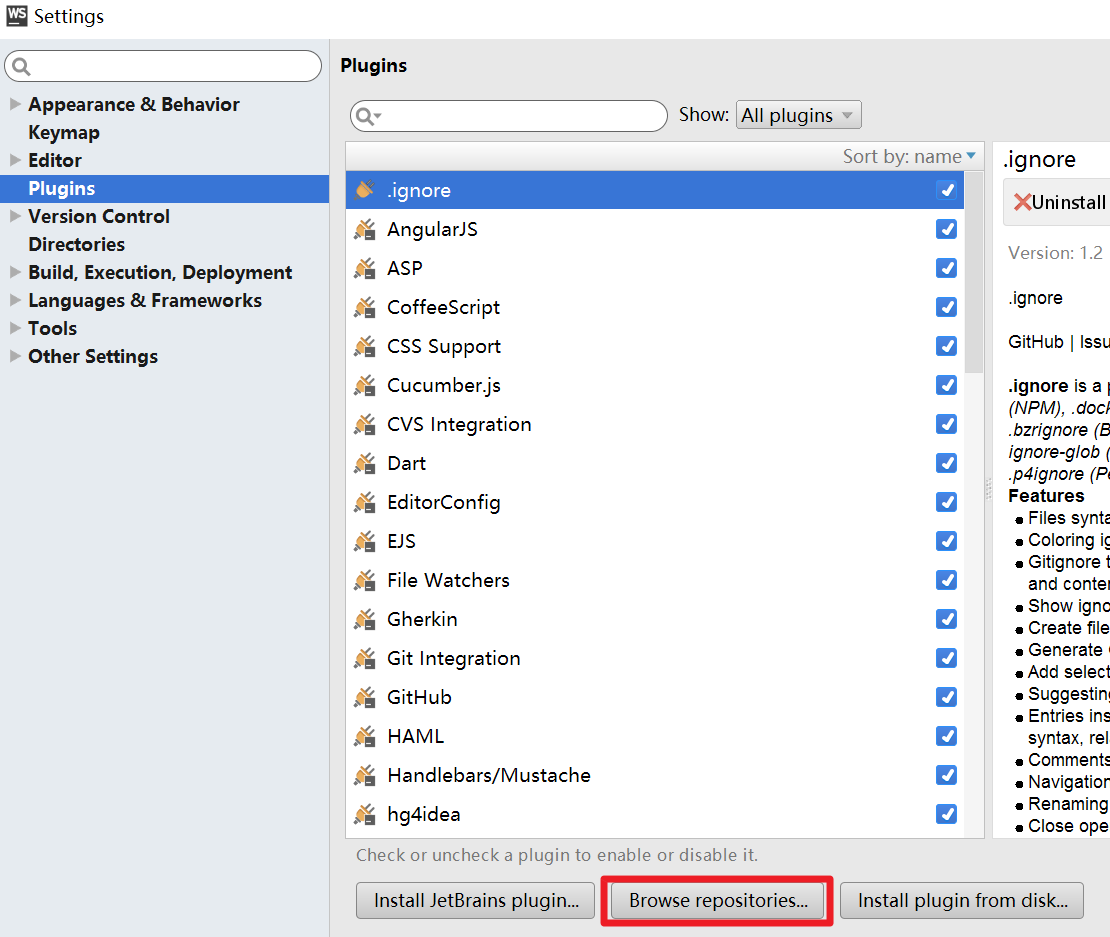Open the Keymap settings page
This screenshot has width=1110, height=937.
[64, 132]
